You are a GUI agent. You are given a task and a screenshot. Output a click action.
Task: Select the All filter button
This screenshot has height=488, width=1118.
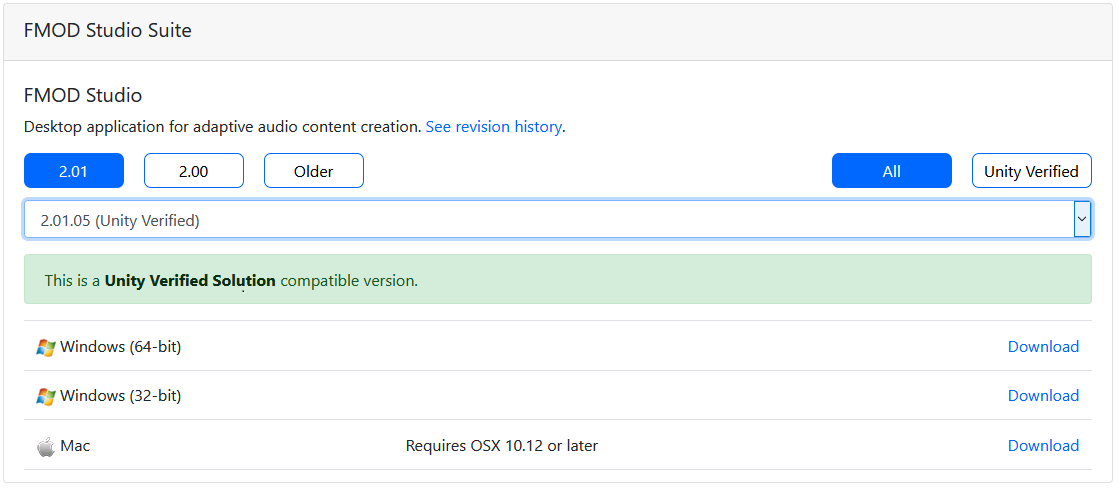(x=891, y=171)
